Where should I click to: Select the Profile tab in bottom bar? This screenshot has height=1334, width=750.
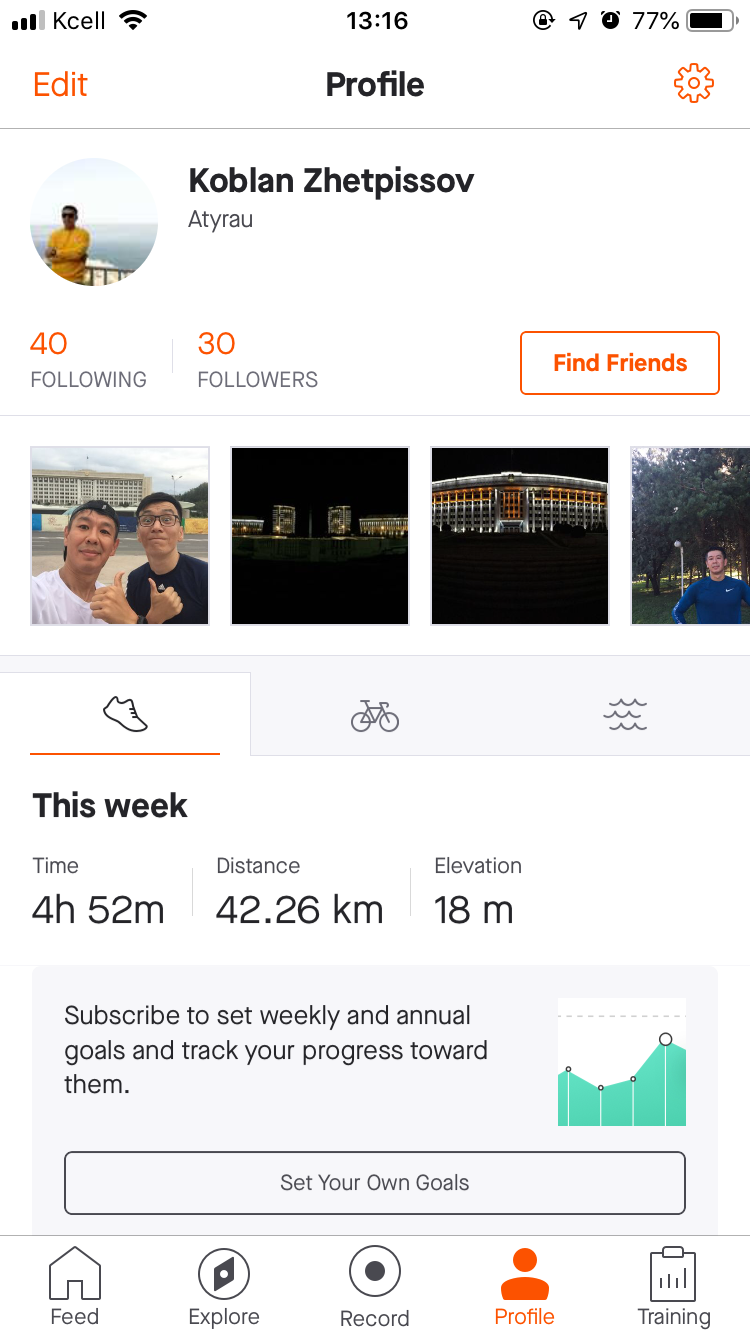point(524,1287)
